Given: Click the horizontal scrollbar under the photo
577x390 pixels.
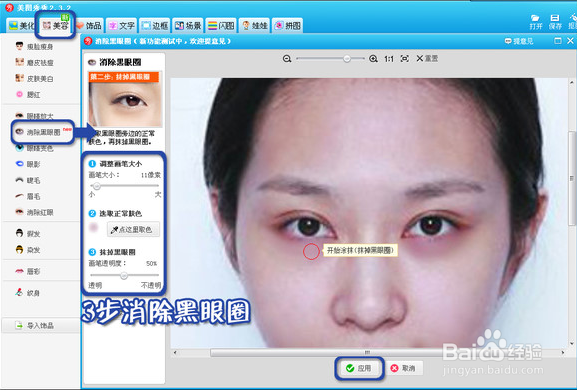Looking at the screenshot, I should (368, 352).
